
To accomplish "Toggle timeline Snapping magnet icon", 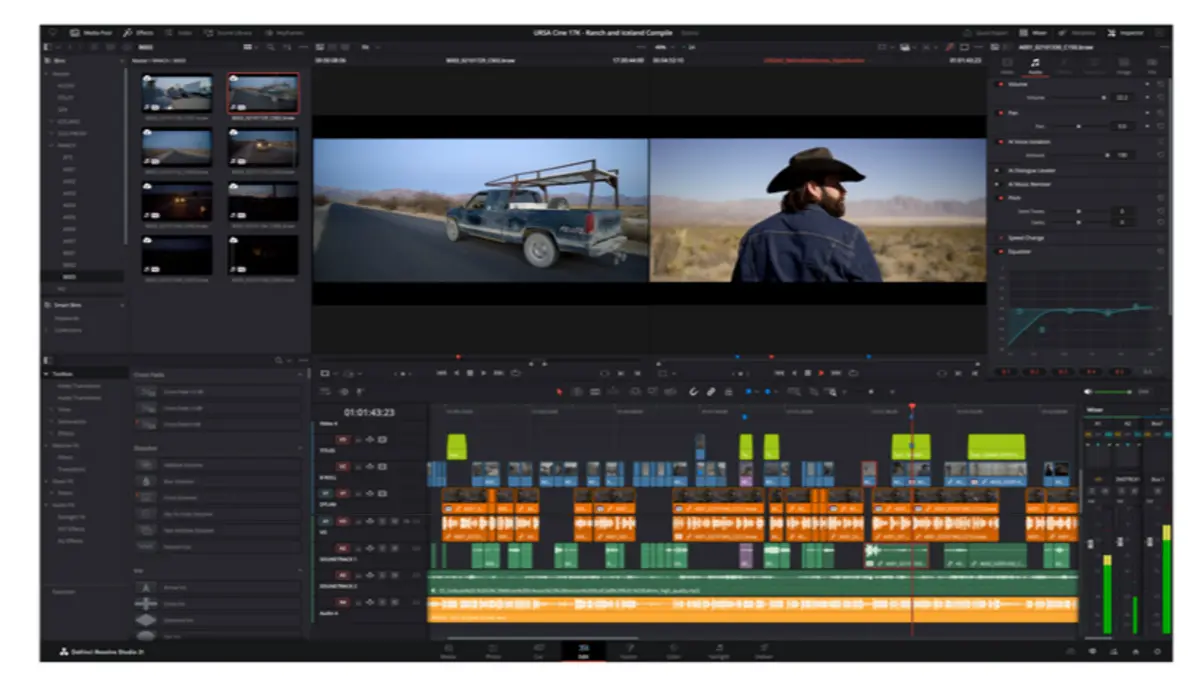I will tap(694, 392).
